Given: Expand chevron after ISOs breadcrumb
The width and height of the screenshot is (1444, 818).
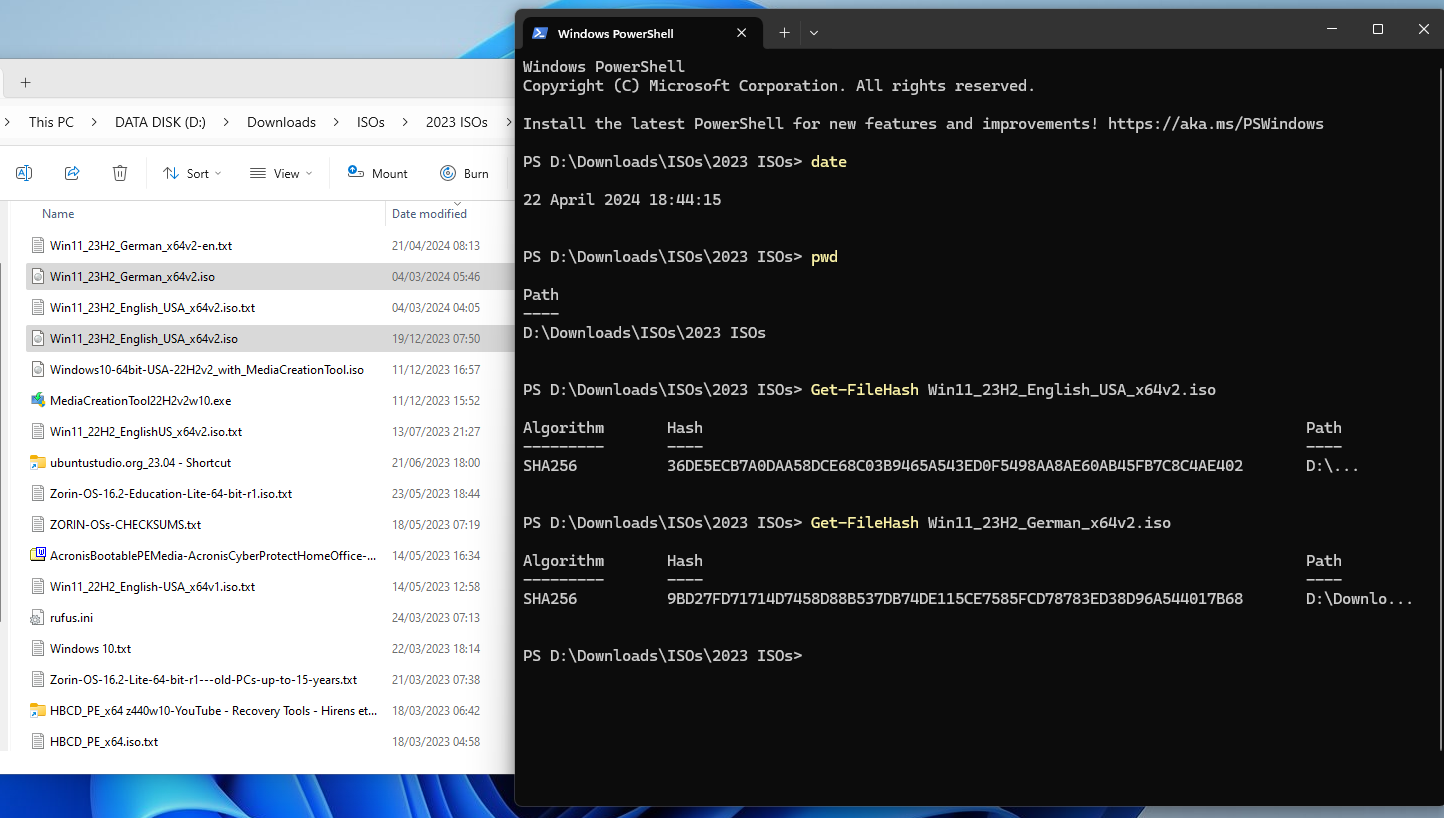Looking at the screenshot, I should click(x=406, y=122).
